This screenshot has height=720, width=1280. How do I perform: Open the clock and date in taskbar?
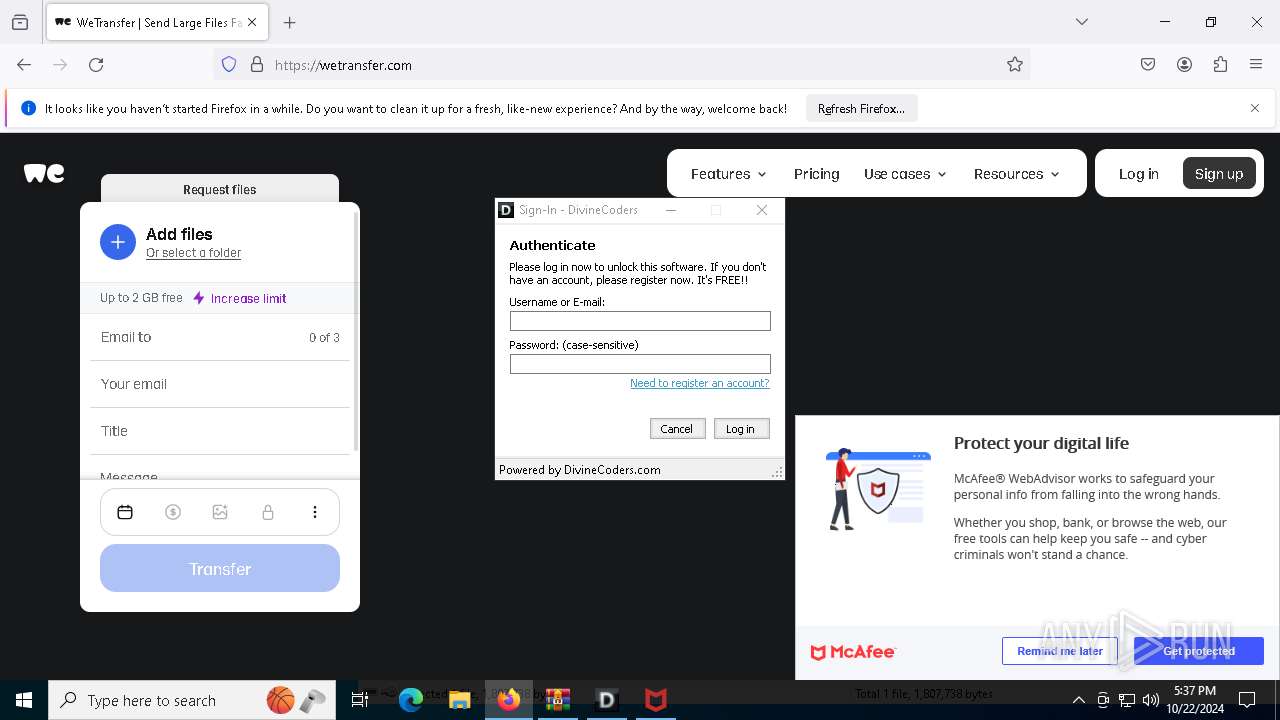pyautogui.click(x=1194, y=700)
